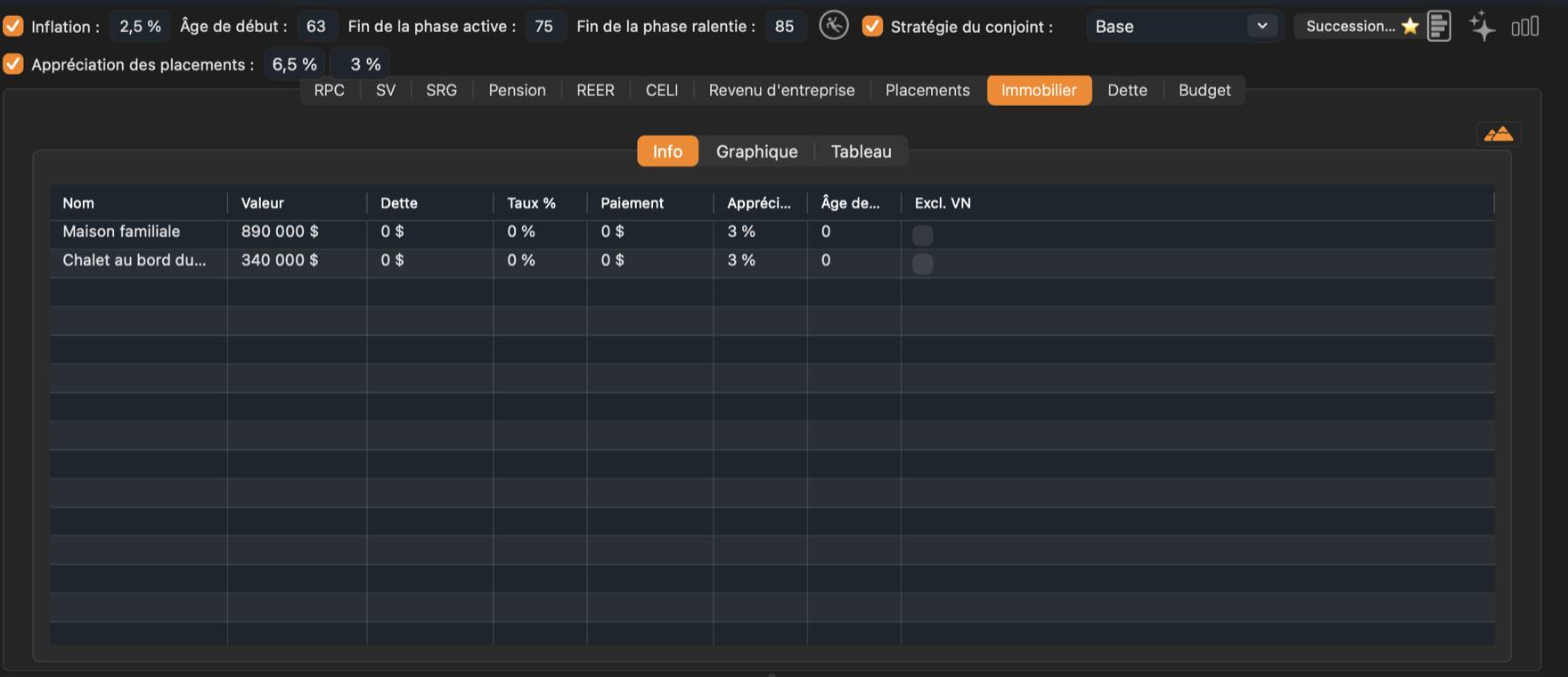
Task: Check Excl. VN for Chalet row
Action: click(x=923, y=264)
